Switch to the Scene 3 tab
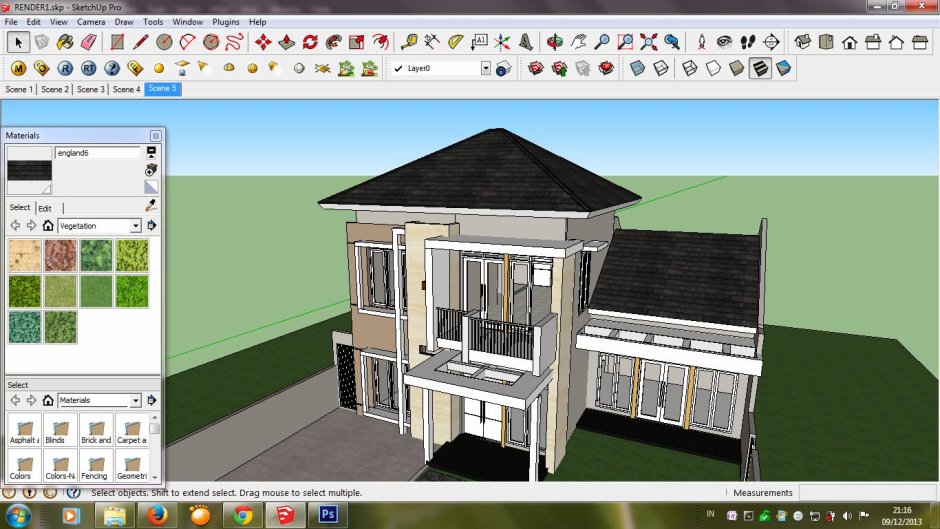 (x=91, y=89)
